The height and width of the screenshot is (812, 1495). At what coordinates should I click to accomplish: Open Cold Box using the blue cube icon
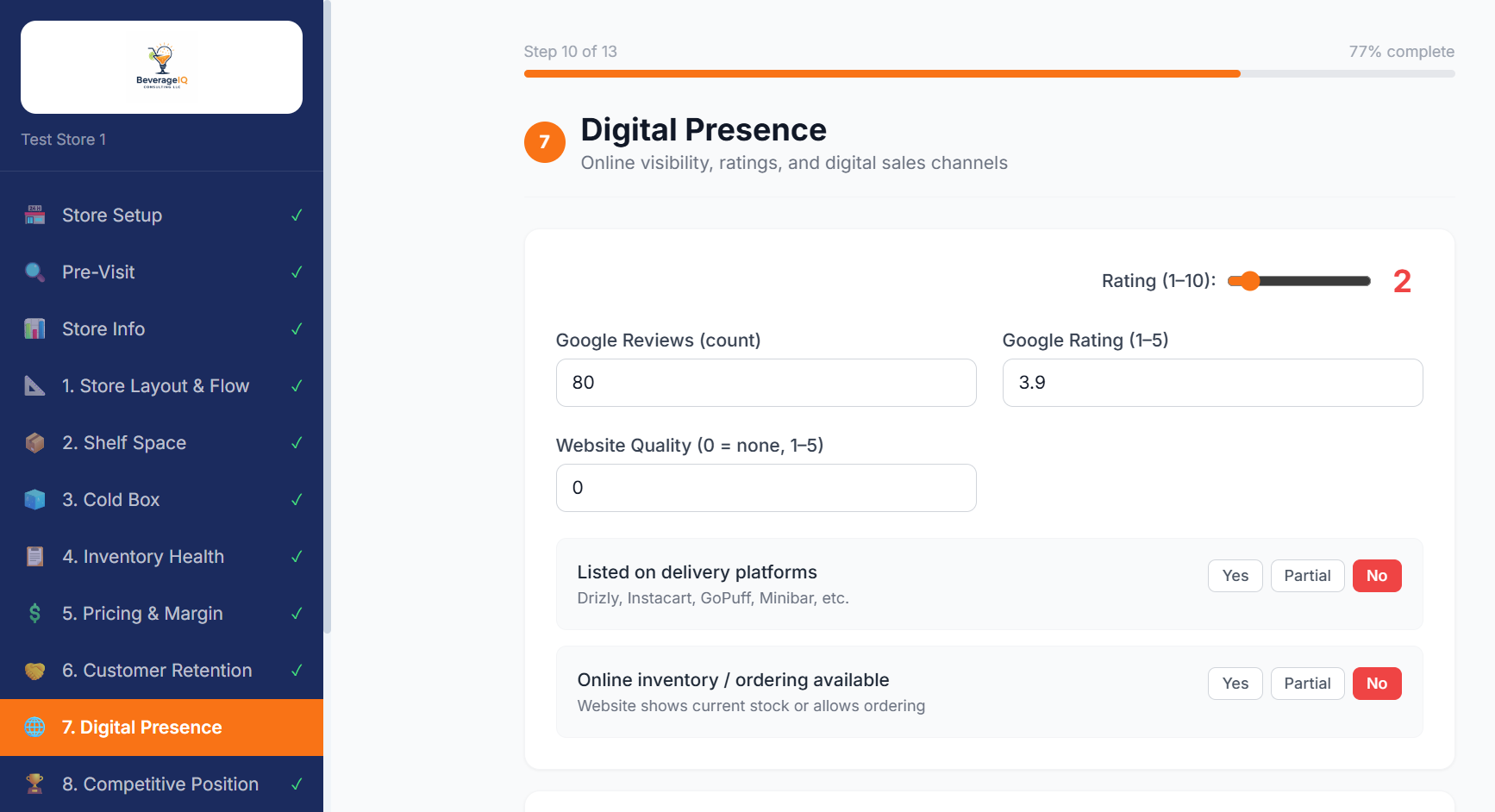34,499
